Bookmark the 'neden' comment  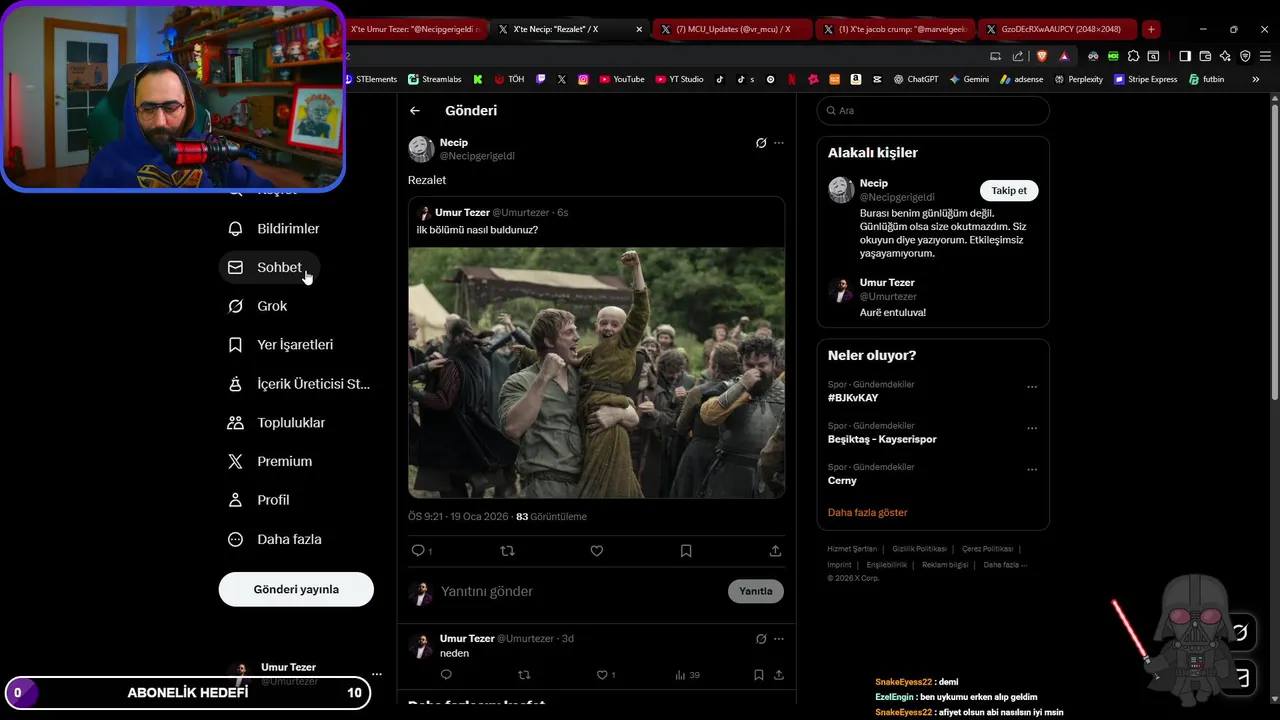pos(759,675)
